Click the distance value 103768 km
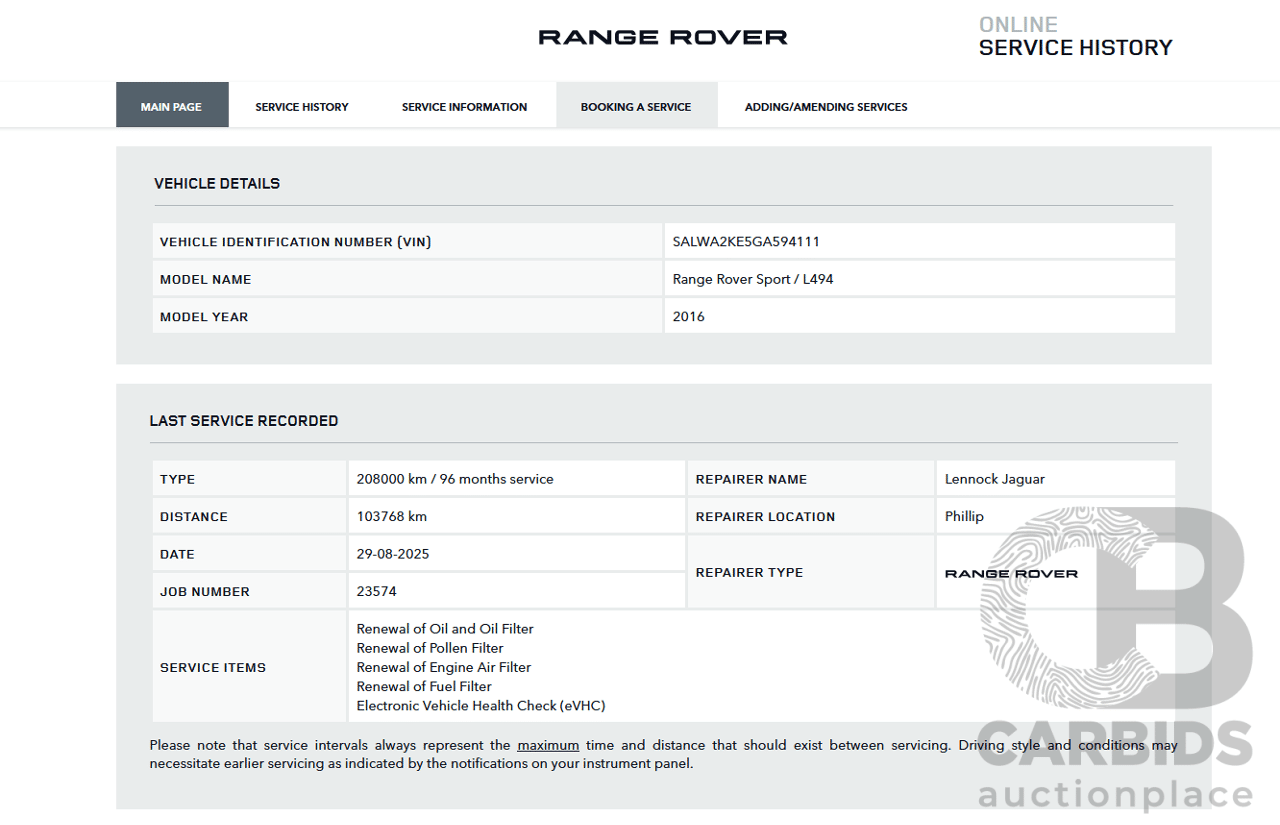 [392, 517]
